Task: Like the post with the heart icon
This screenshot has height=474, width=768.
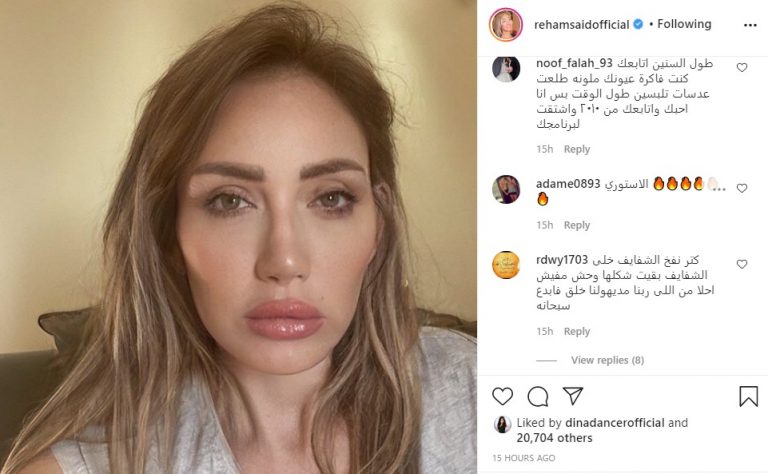Action: (502, 396)
